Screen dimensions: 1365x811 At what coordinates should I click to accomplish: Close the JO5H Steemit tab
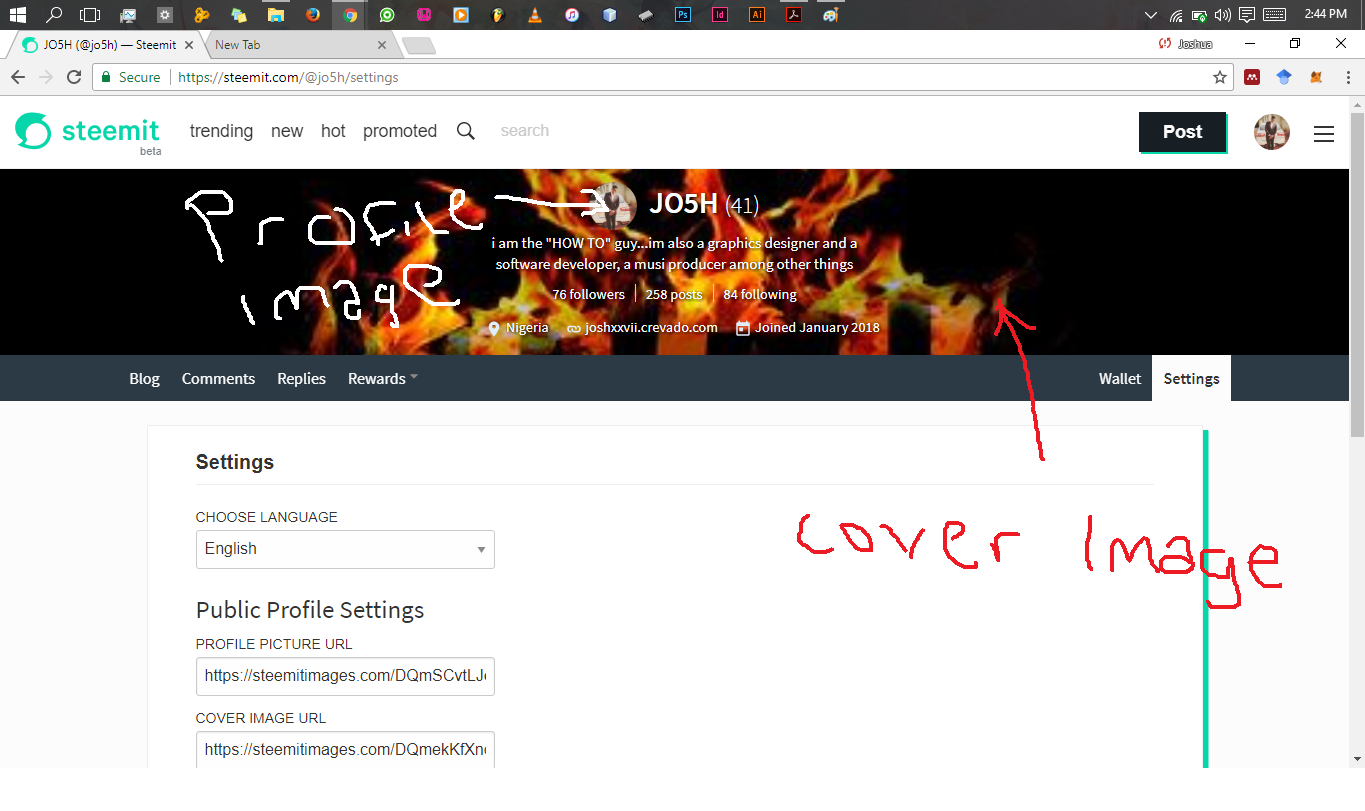[x=190, y=45]
